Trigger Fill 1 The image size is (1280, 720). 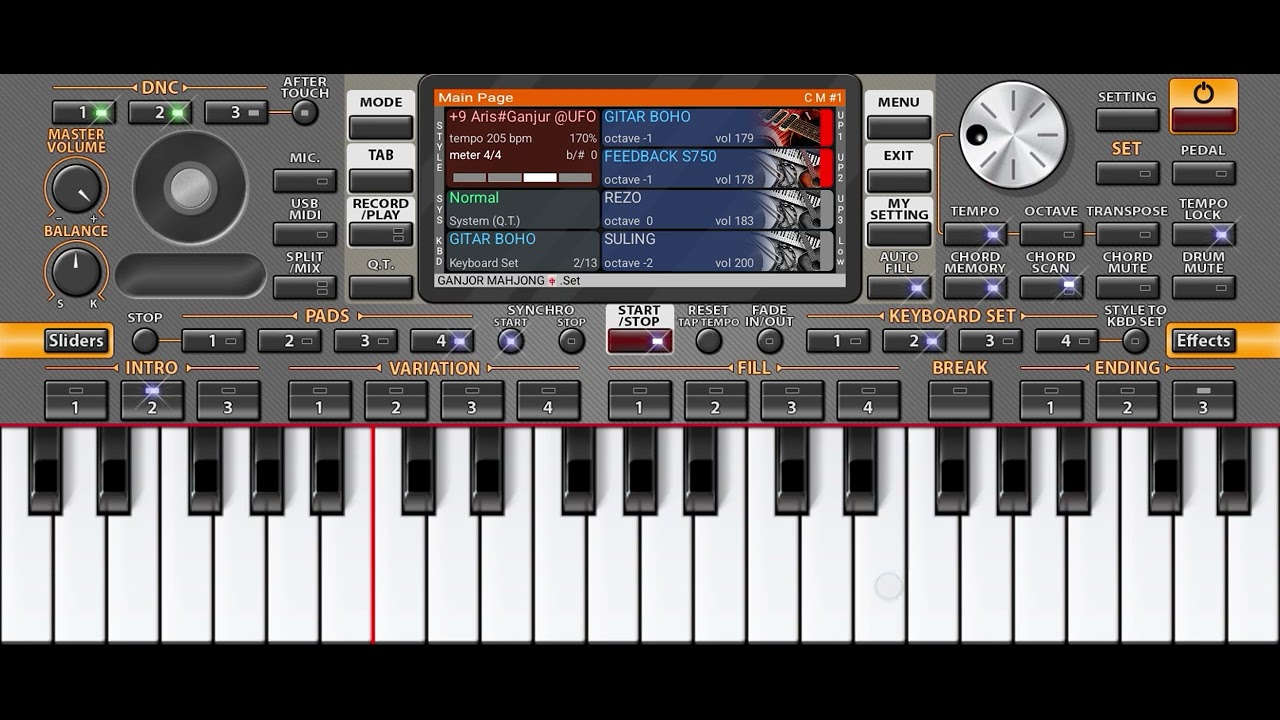click(x=639, y=400)
